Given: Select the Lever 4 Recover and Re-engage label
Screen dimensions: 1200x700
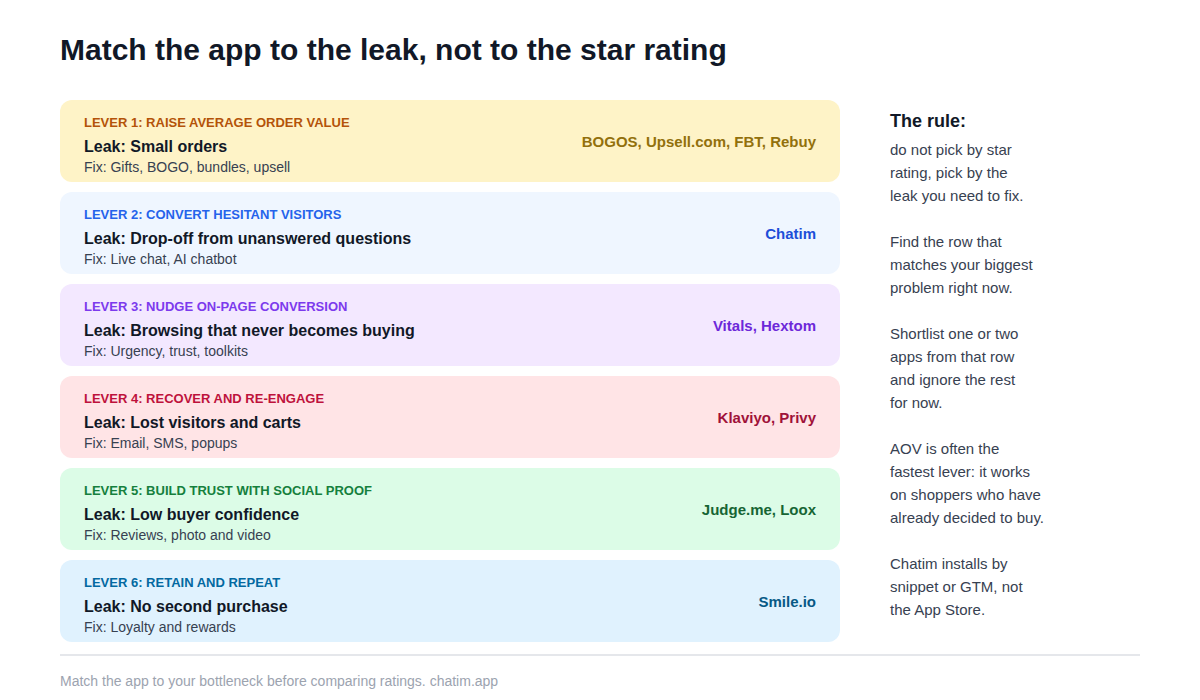Looking at the screenshot, I should pos(204,399).
